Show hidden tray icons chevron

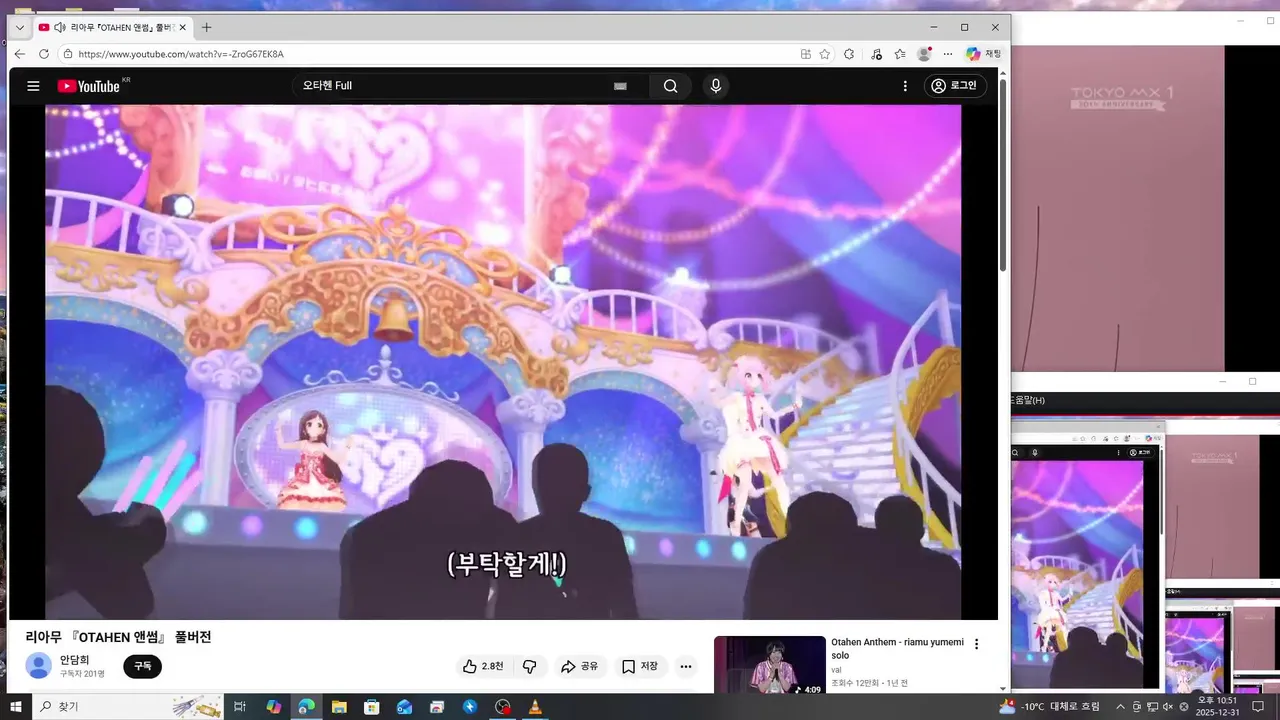(1120, 707)
